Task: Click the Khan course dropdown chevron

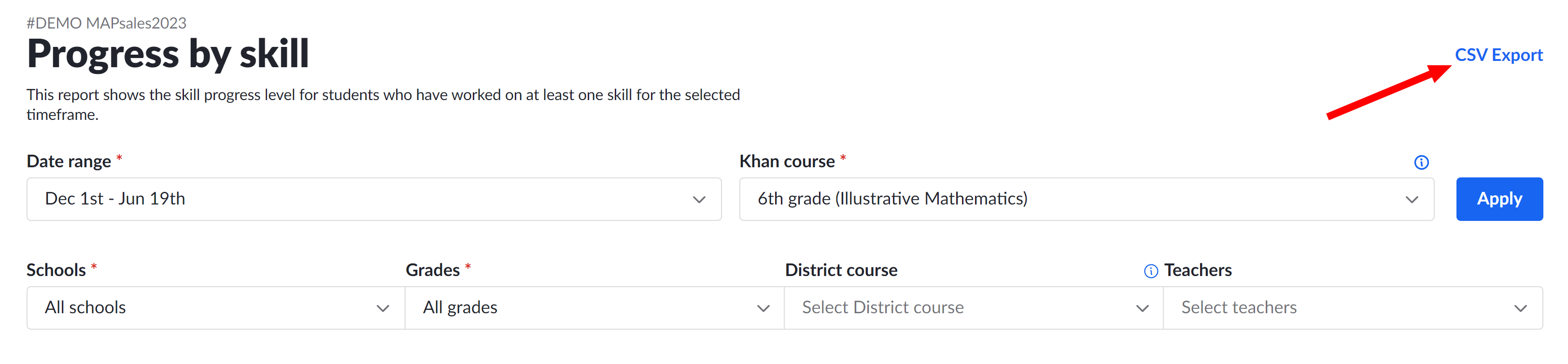Action: 1412,199
